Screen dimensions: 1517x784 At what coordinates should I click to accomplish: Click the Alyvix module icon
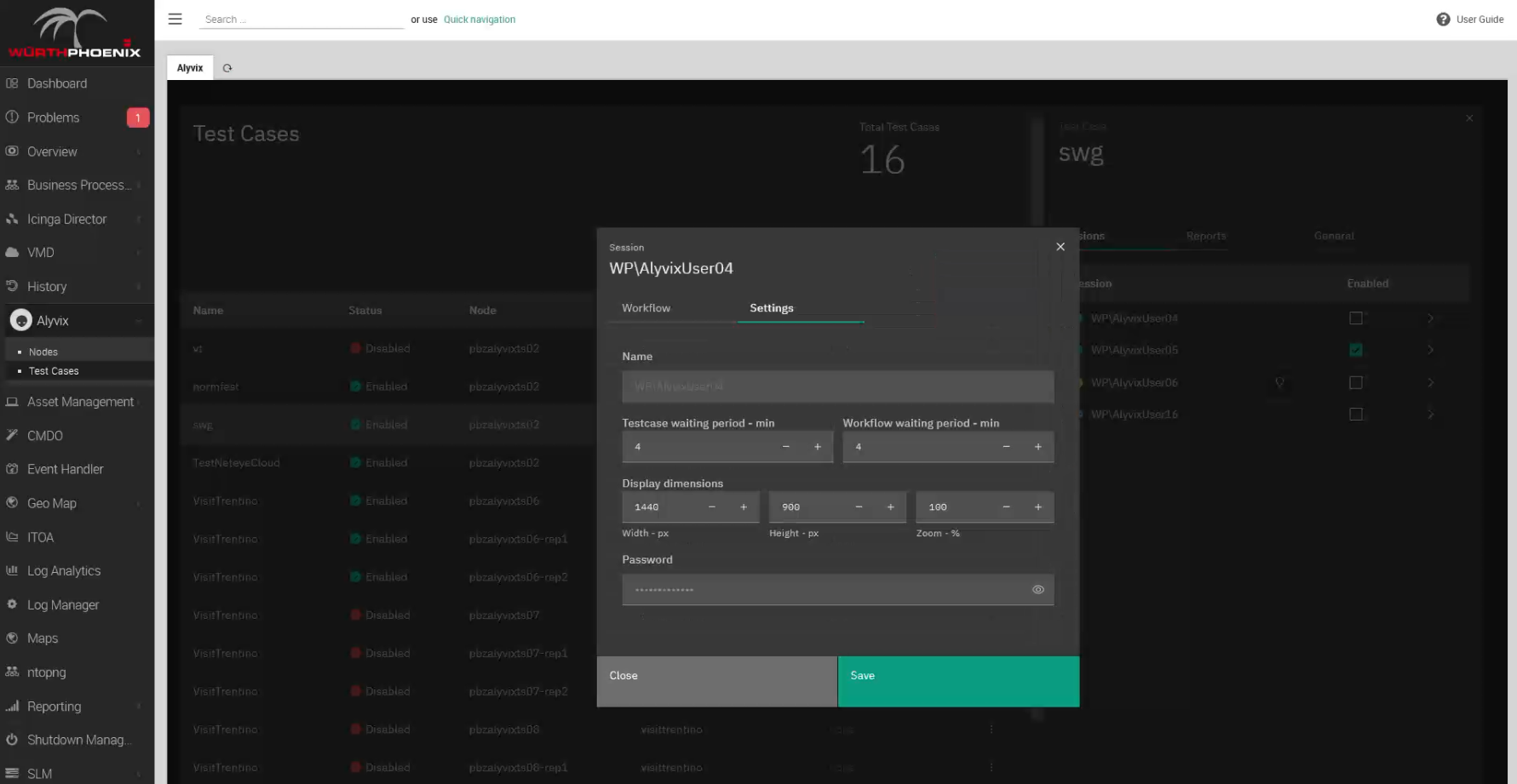(21, 321)
